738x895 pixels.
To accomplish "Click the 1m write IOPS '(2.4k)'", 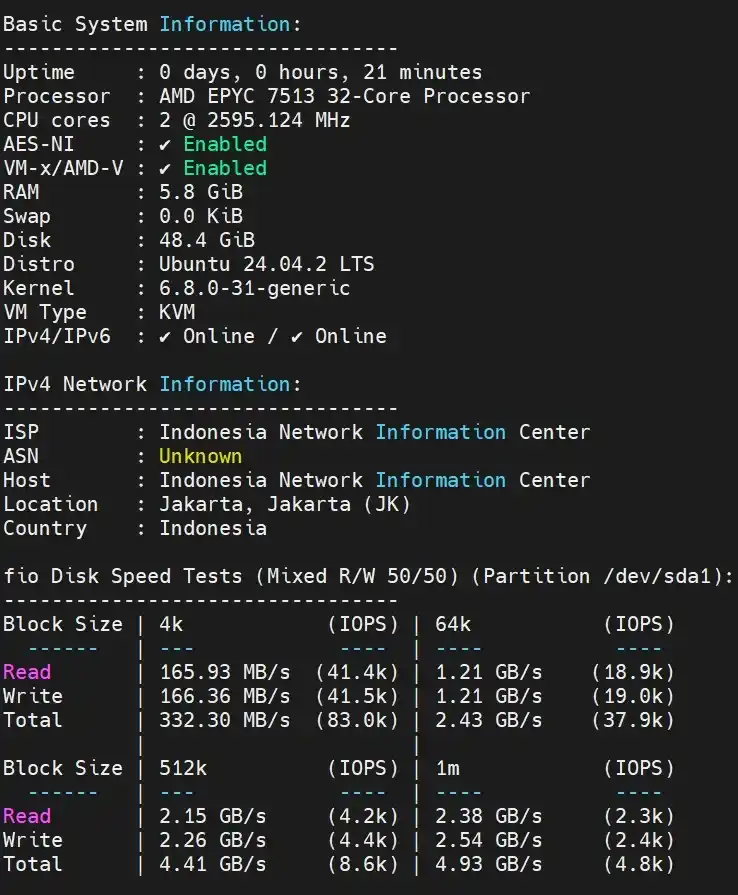I will point(639,840).
